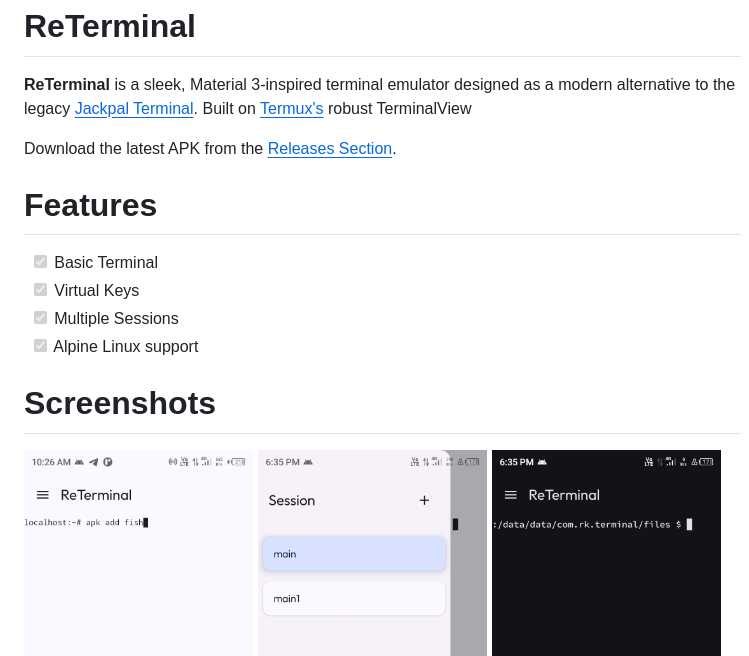Open hamburger menu in dark ReTerminal screenshot

[511, 495]
